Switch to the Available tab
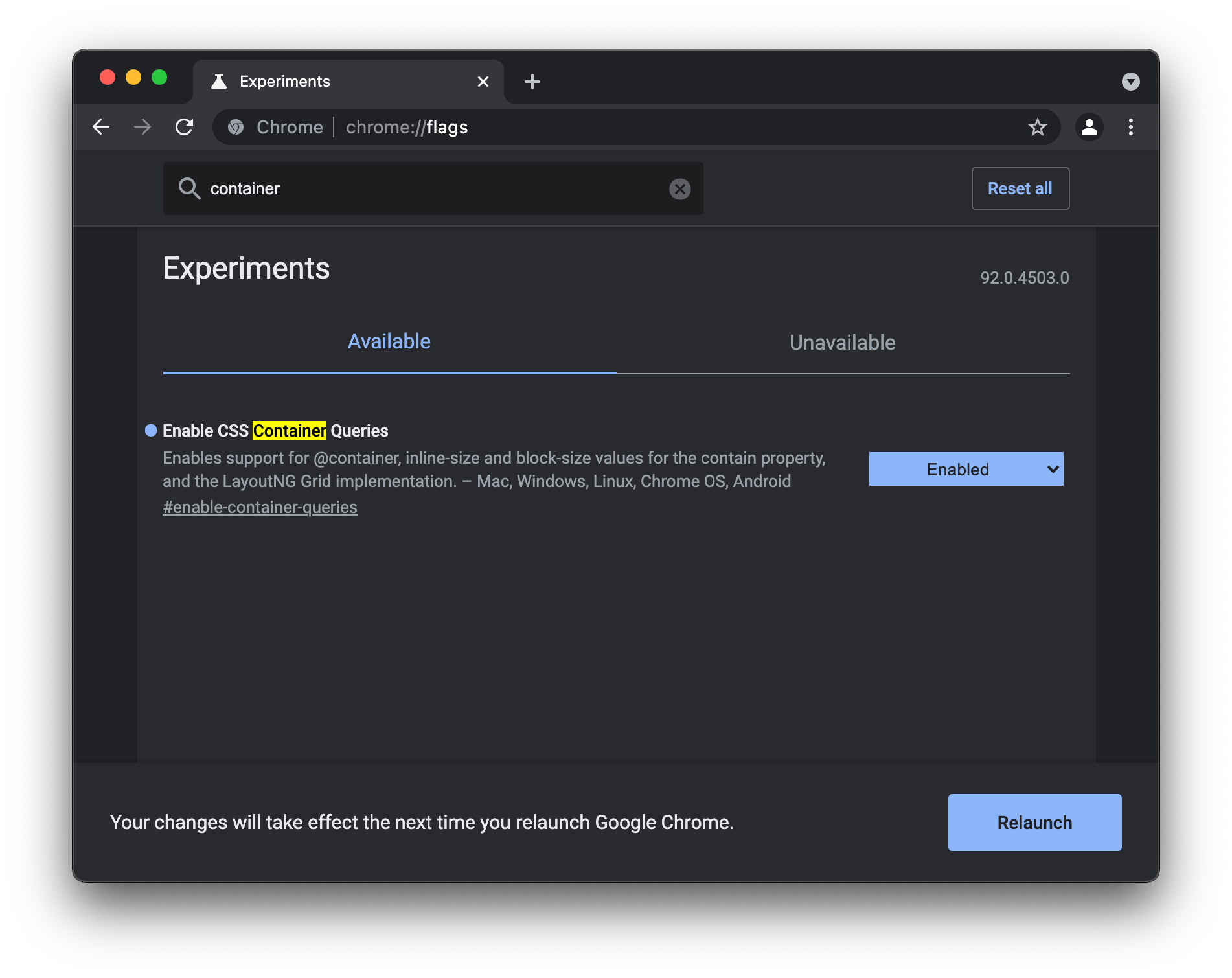 (x=389, y=342)
